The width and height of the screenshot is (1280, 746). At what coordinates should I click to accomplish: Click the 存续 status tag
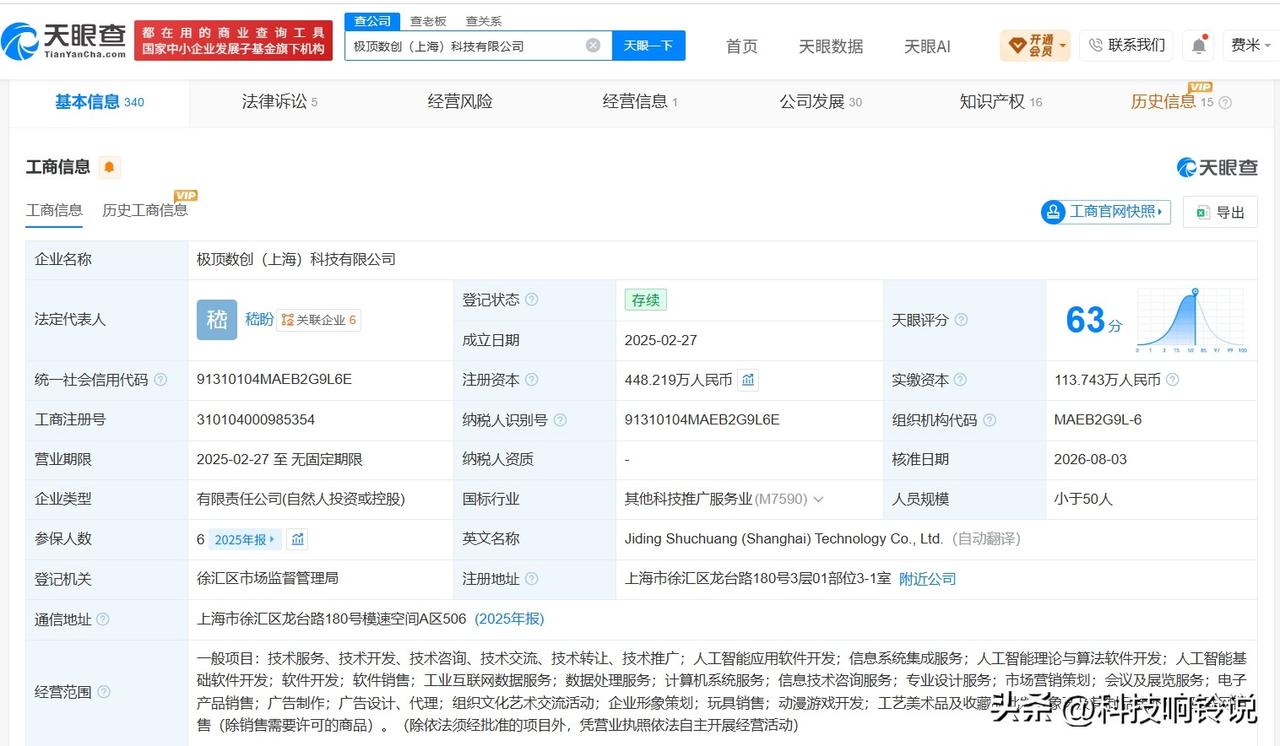(646, 300)
